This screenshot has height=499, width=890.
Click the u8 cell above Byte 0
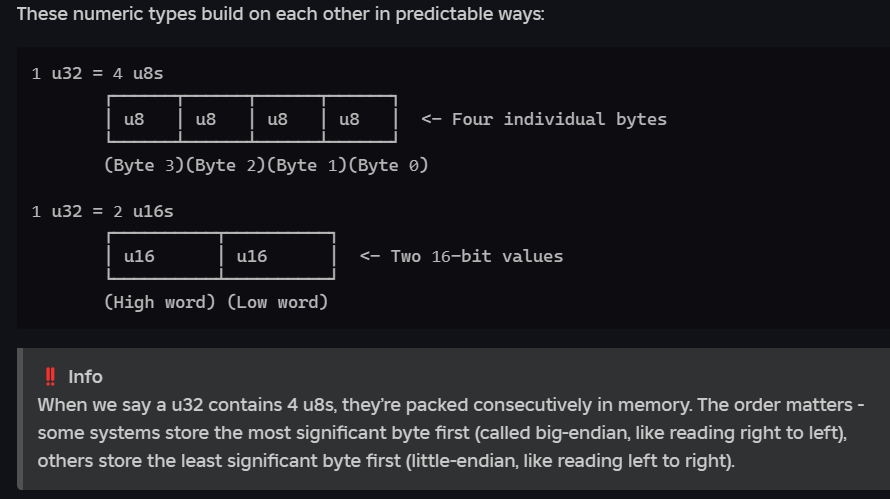coord(350,119)
